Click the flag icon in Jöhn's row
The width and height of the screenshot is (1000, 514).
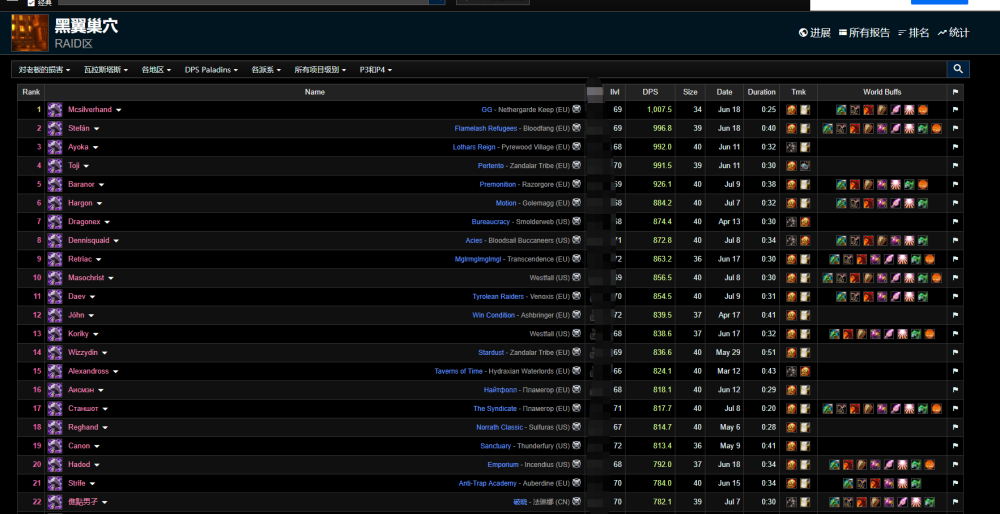[x=955, y=315]
